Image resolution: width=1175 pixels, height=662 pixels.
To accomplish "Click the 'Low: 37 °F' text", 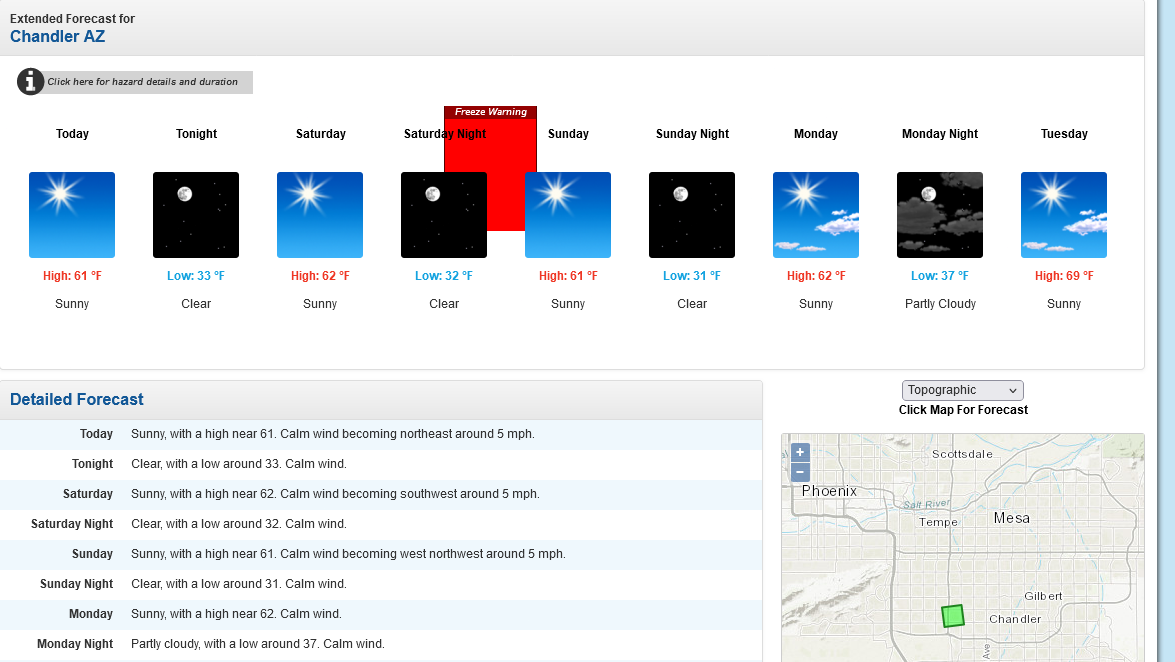I will (940, 276).
